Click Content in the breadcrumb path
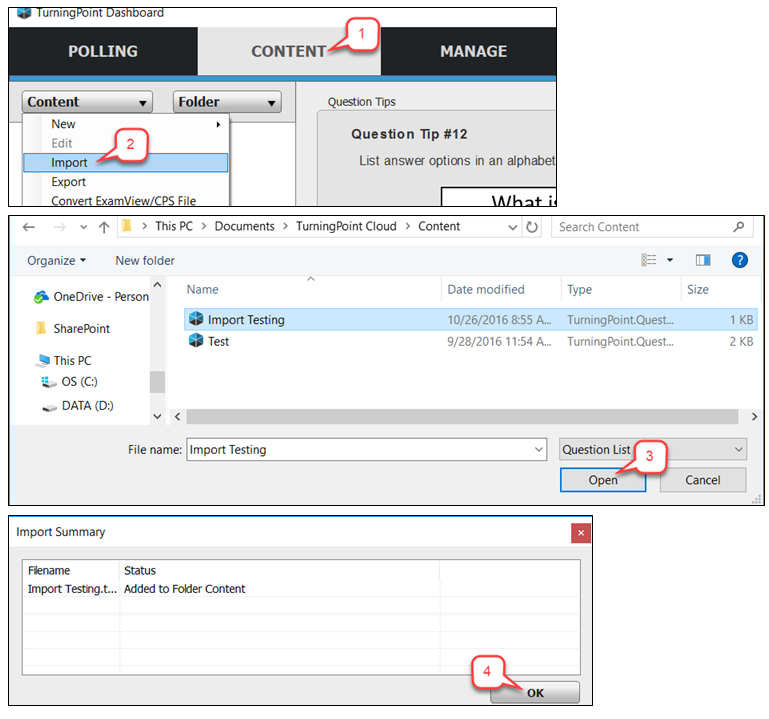769x719 pixels. (439, 226)
